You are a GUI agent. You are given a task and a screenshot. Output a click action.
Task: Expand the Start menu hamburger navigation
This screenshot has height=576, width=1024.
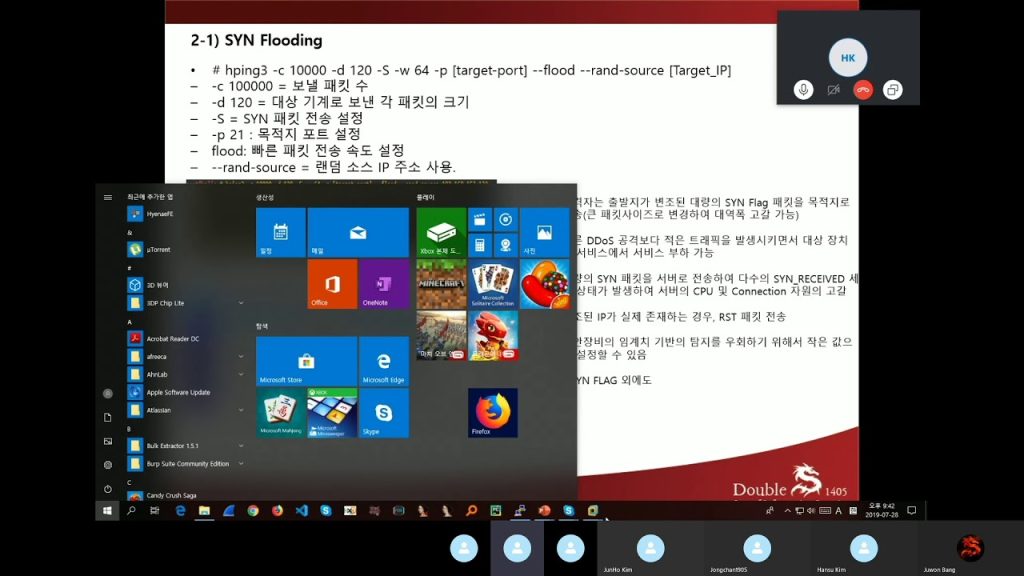click(x=108, y=197)
